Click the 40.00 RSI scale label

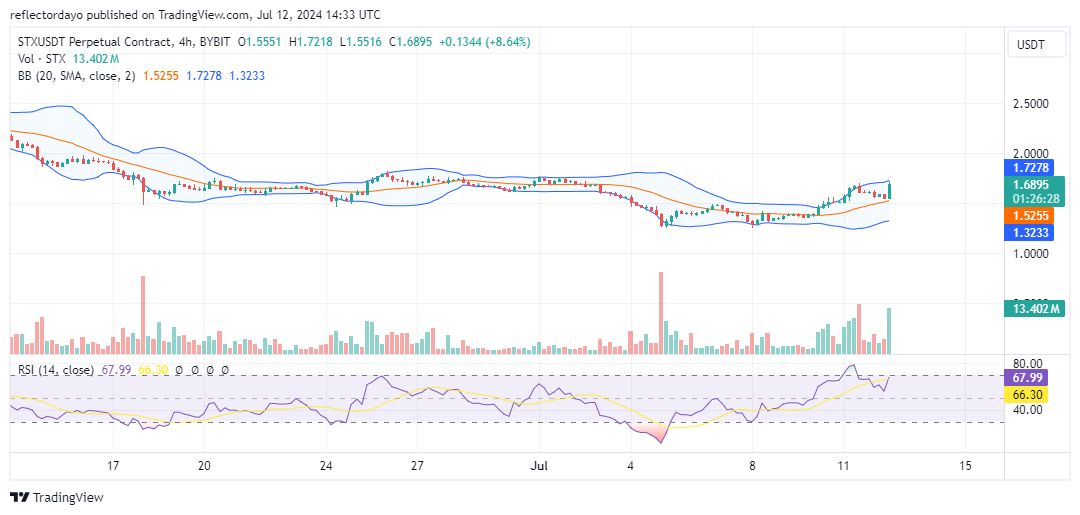point(1026,410)
